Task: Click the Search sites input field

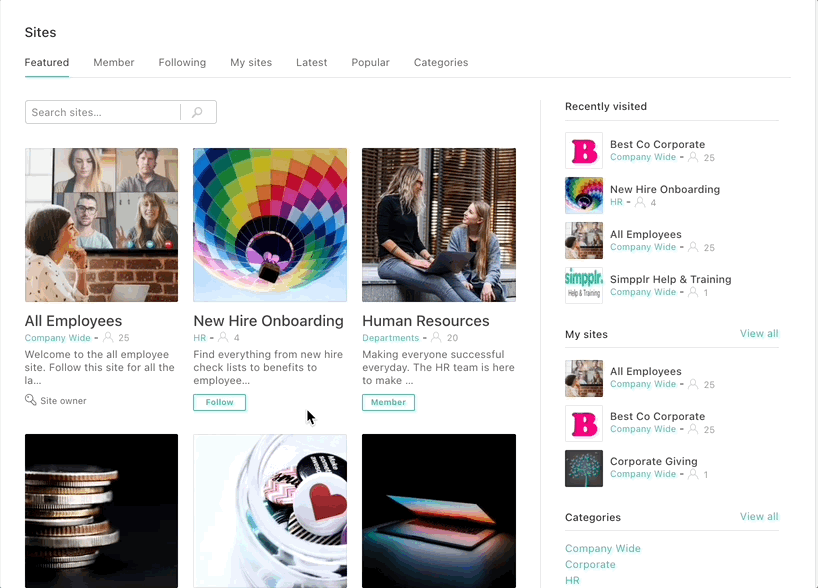Action: (x=103, y=113)
